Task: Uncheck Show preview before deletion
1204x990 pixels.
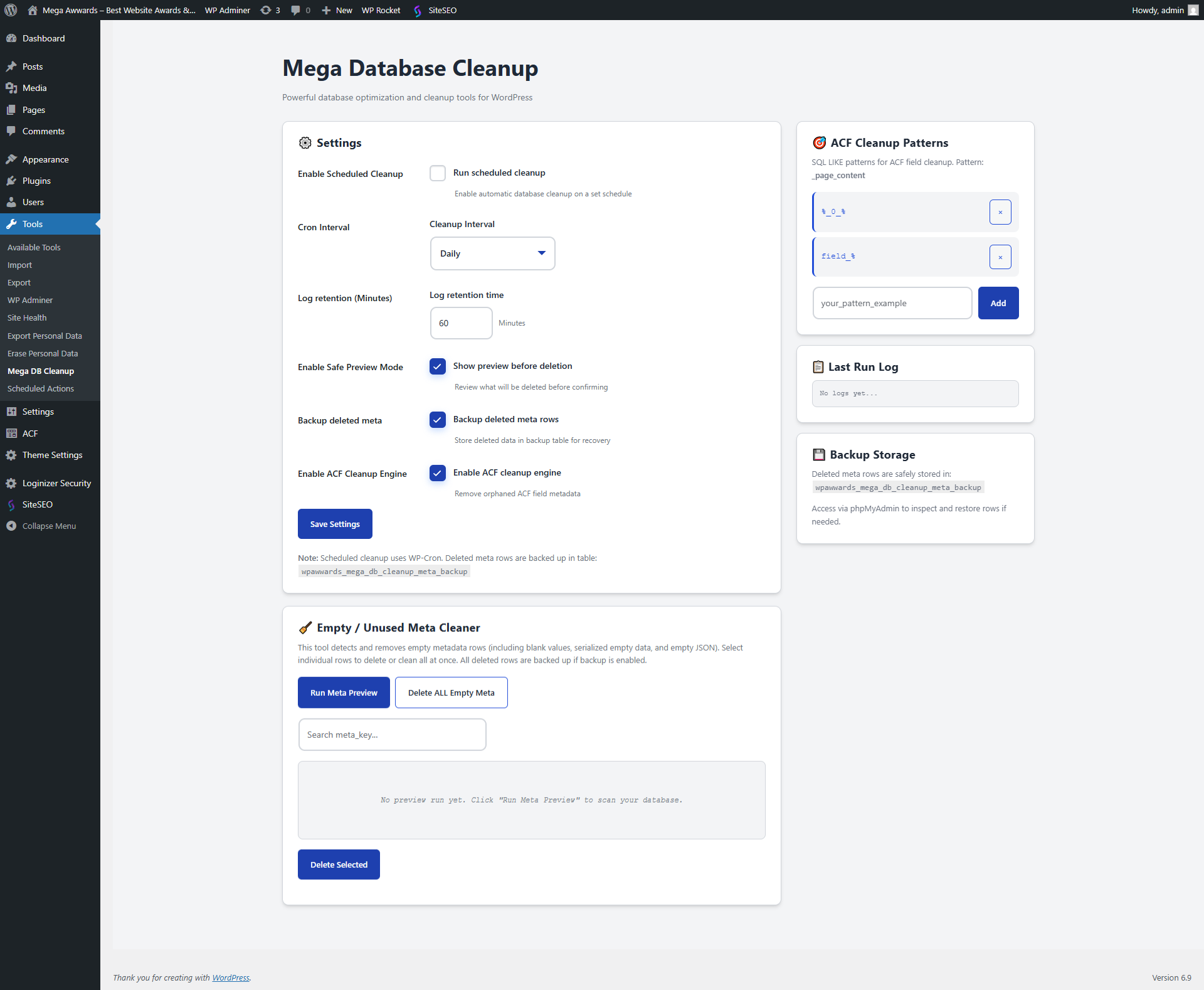Action: tap(438, 366)
